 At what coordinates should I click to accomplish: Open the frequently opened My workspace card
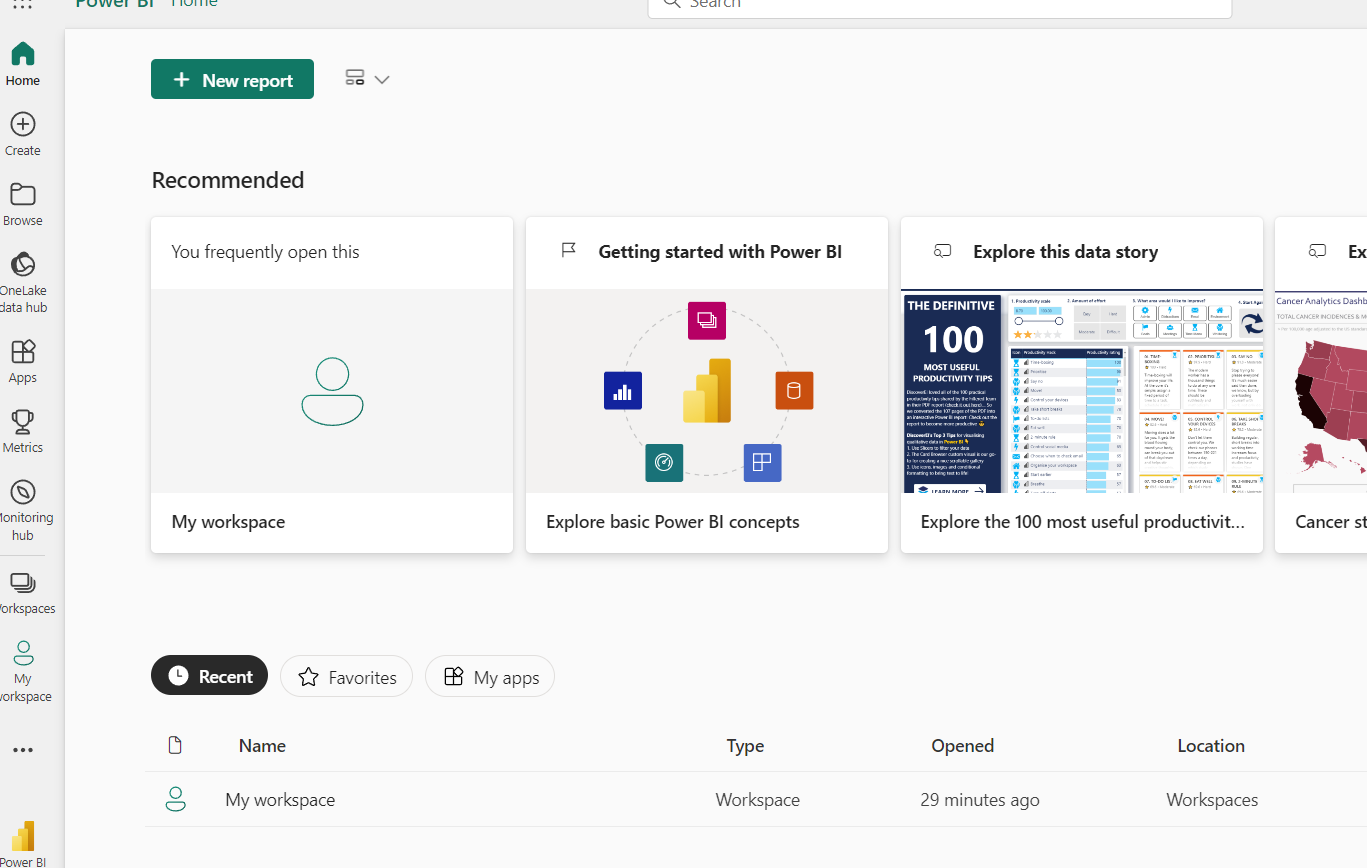332,385
